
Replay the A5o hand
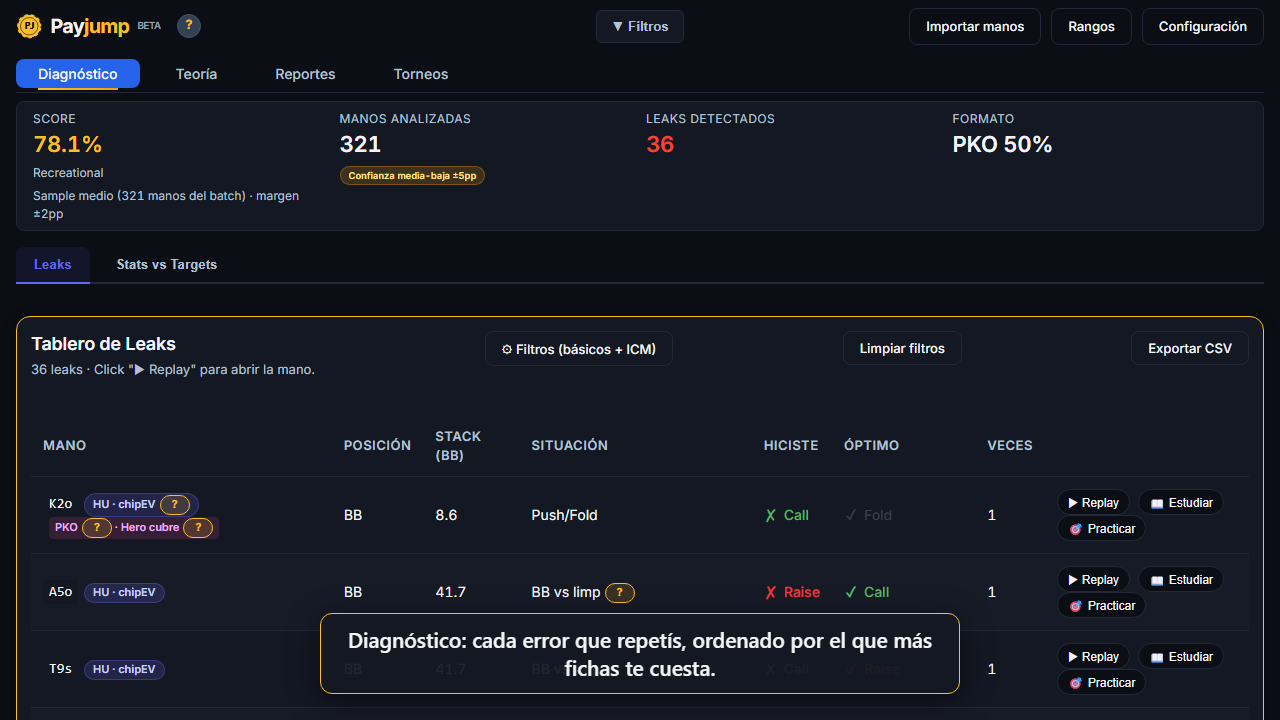point(1093,580)
